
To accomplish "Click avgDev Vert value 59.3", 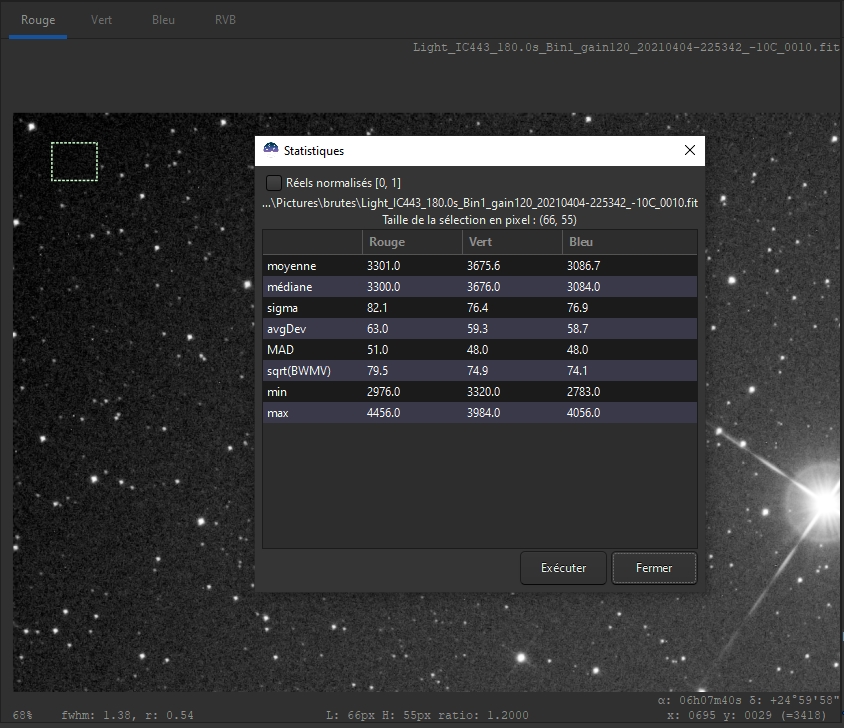I will [x=477, y=329].
